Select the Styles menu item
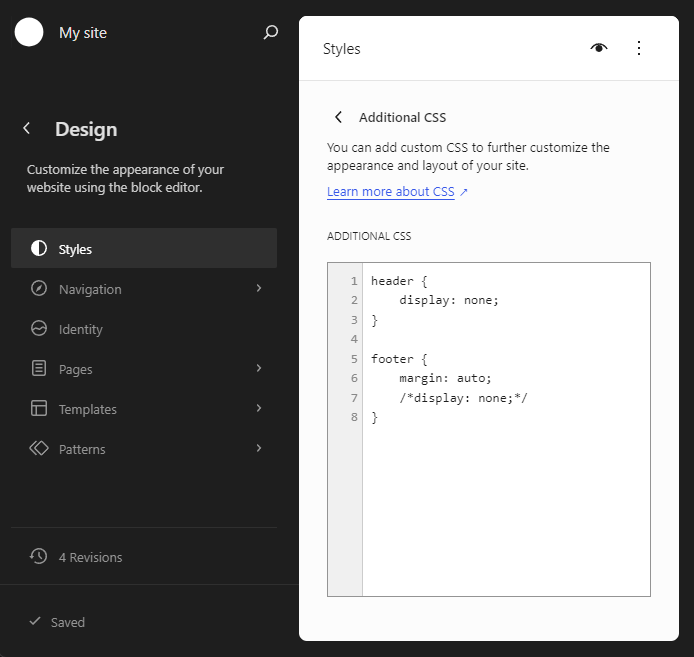This screenshot has height=657, width=694. pos(144,248)
